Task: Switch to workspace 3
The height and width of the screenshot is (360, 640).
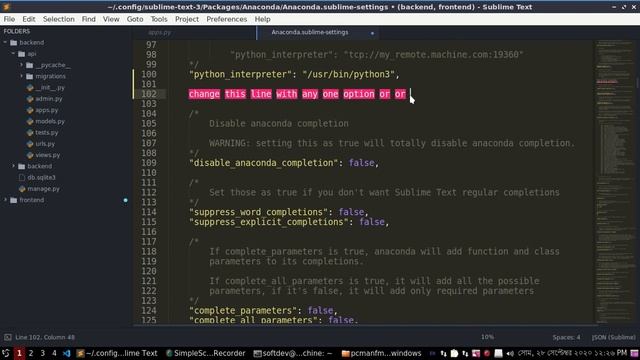Action: [42, 353]
